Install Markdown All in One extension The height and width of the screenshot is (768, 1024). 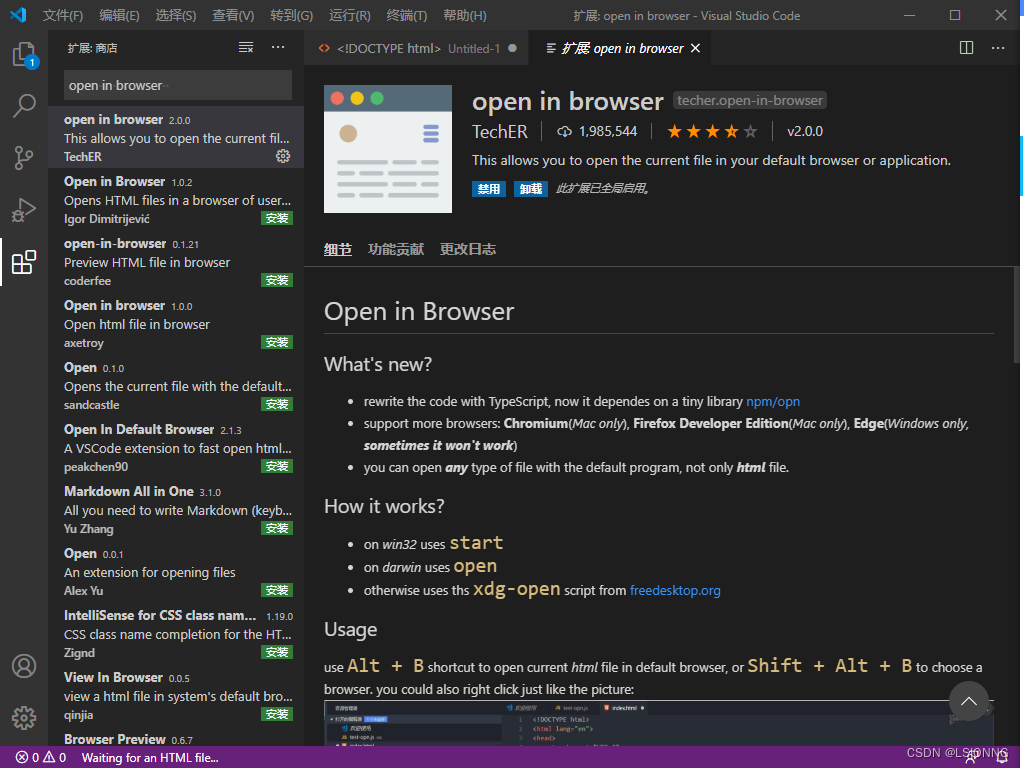[277, 528]
